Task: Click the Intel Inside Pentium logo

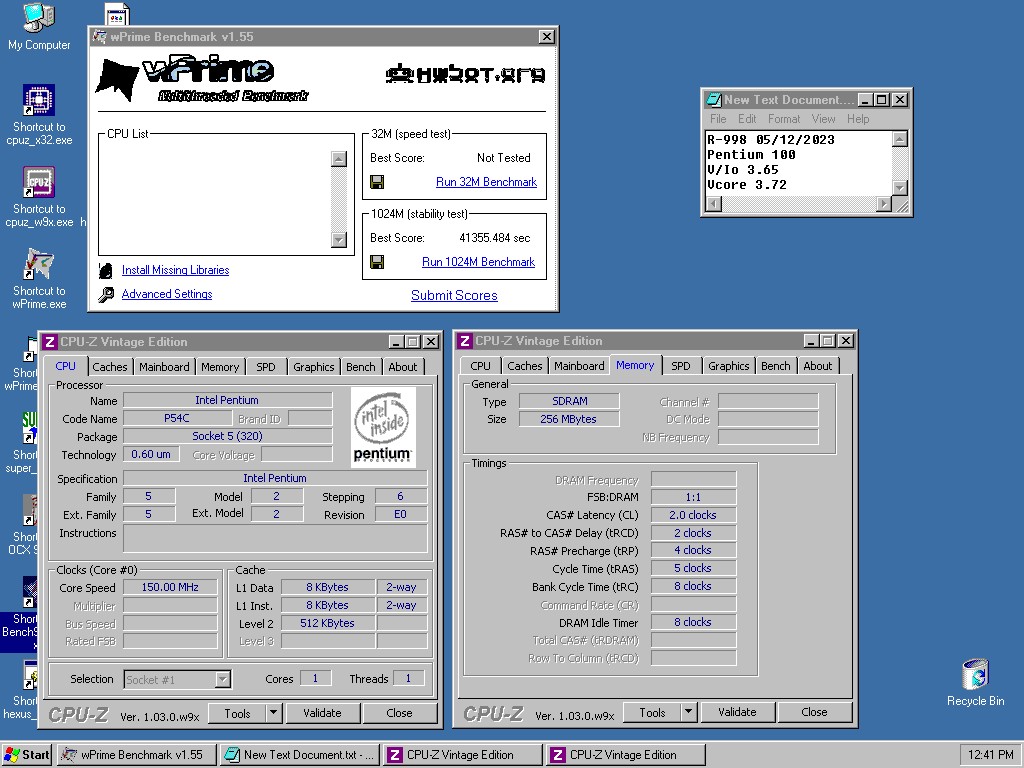Action: (383, 427)
